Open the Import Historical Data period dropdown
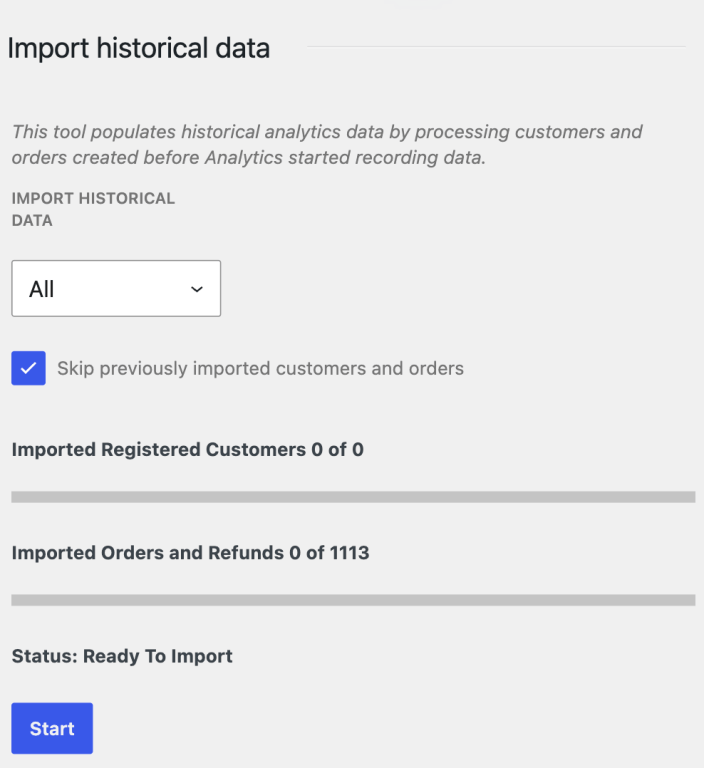 coord(116,288)
